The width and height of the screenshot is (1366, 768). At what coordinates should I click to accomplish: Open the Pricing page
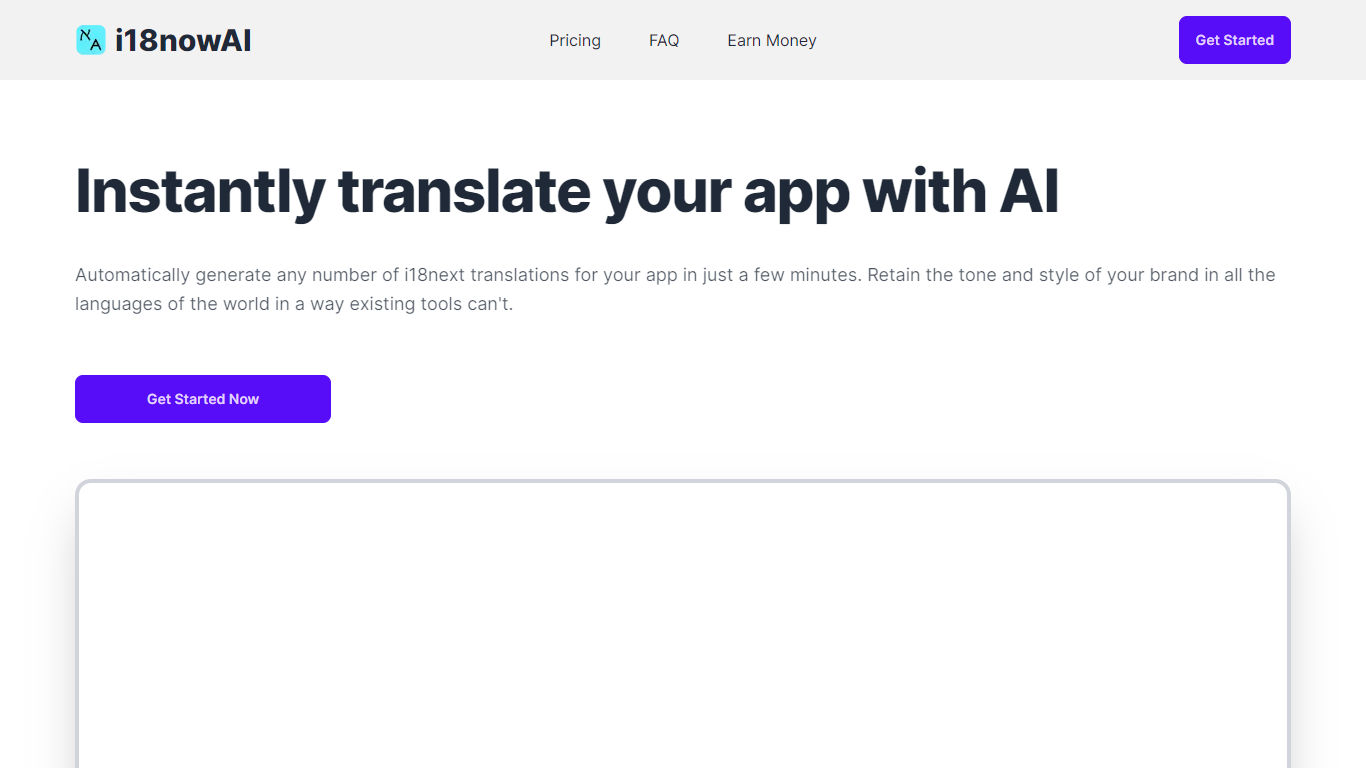[x=575, y=40]
